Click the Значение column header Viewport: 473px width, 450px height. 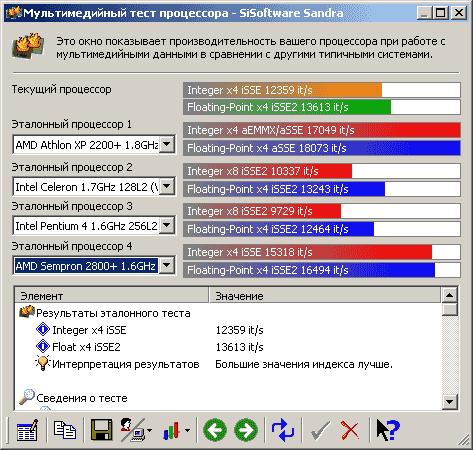tap(325, 296)
